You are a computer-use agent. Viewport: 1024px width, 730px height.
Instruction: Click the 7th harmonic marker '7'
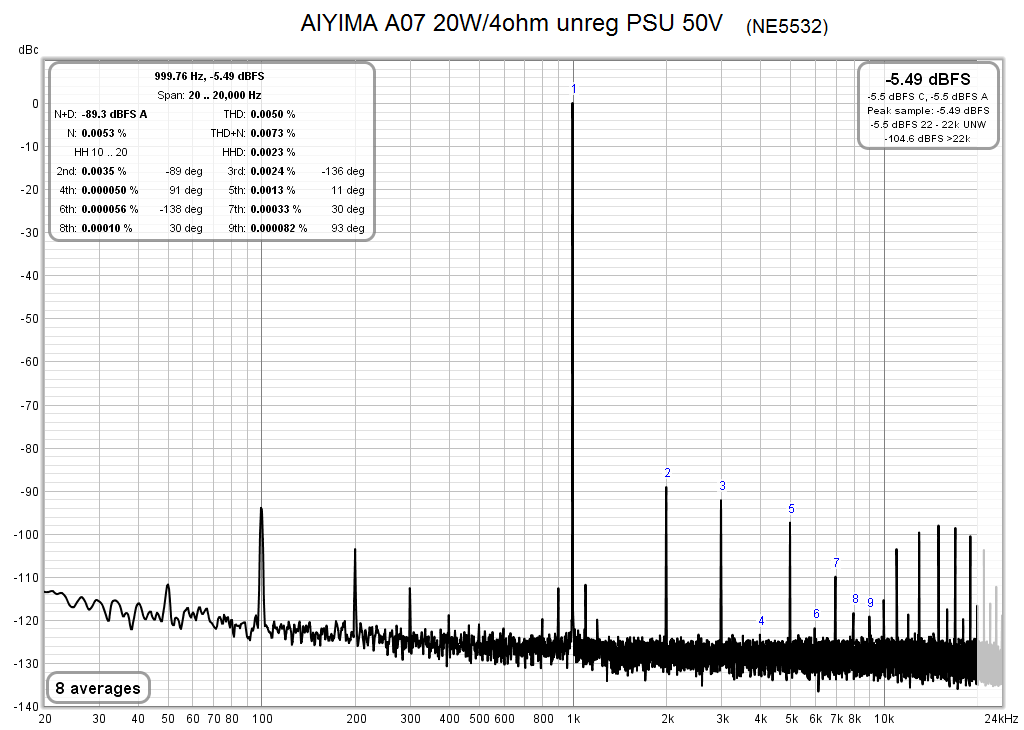(837, 562)
